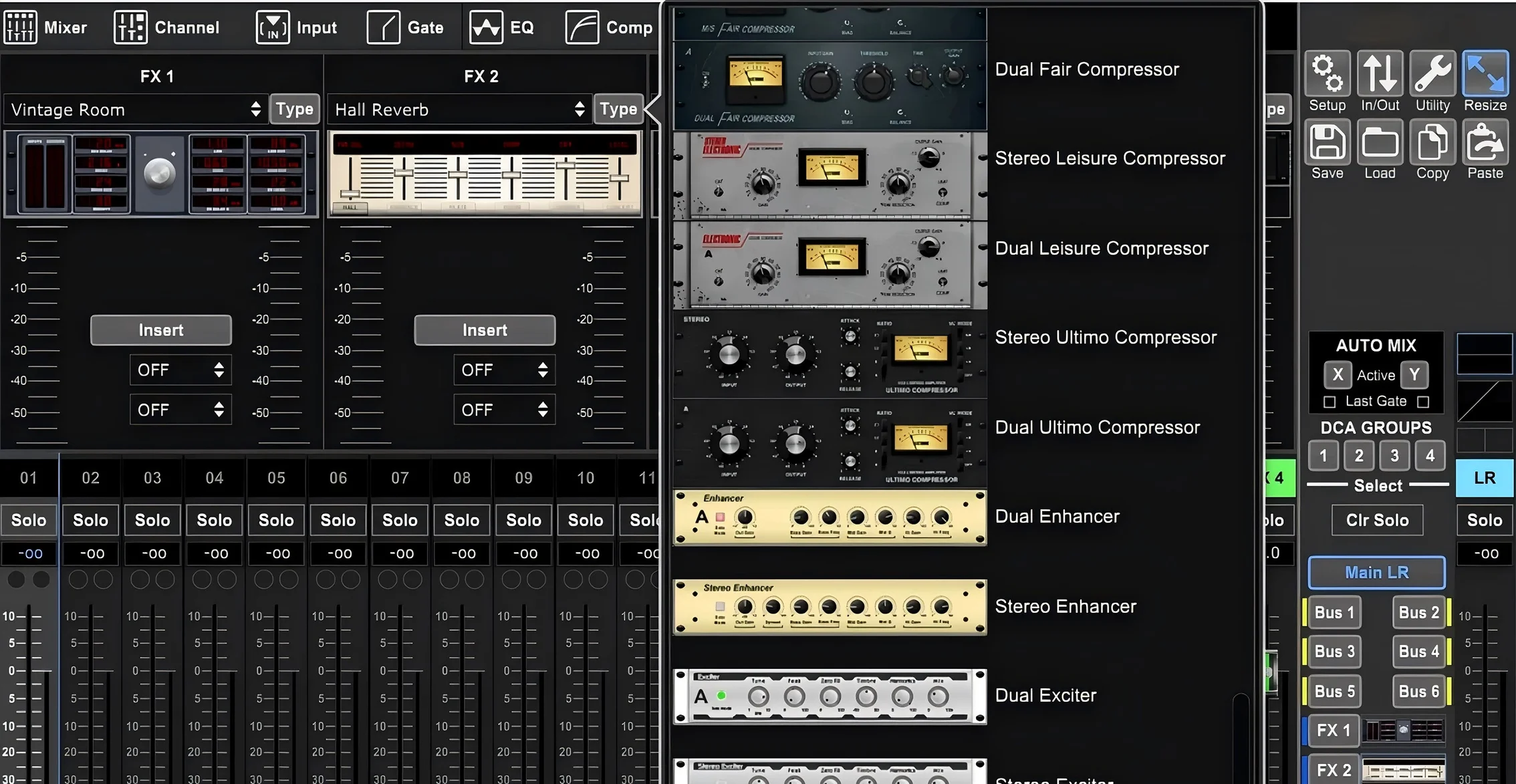Open the Setup gears icon
1516x784 pixels.
pos(1327,74)
